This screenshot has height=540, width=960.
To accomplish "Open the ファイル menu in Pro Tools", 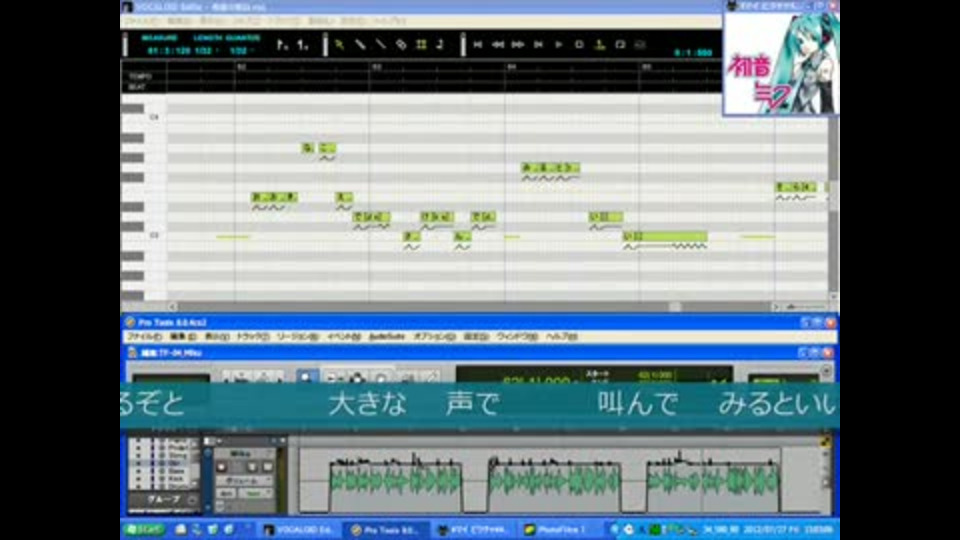I will 144,337.
